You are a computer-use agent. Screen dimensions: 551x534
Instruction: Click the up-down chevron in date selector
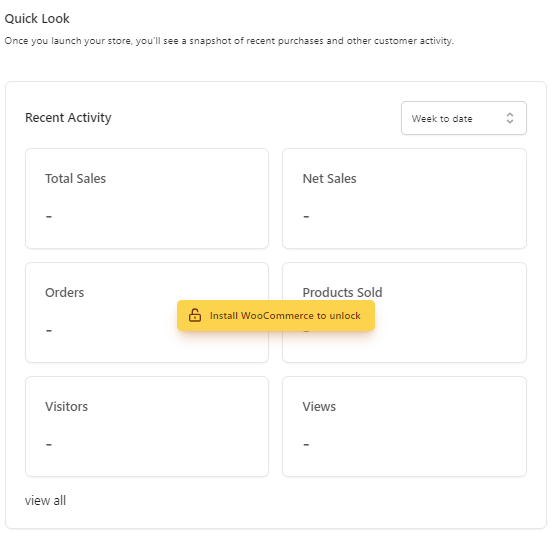[x=510, y=118]
